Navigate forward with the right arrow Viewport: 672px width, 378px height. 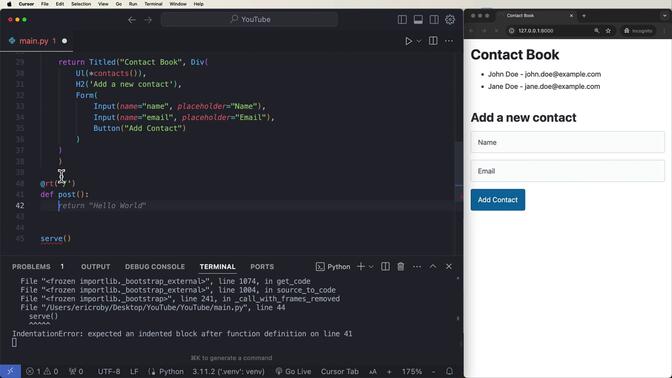pyautogui.click(x=148, y=20)
